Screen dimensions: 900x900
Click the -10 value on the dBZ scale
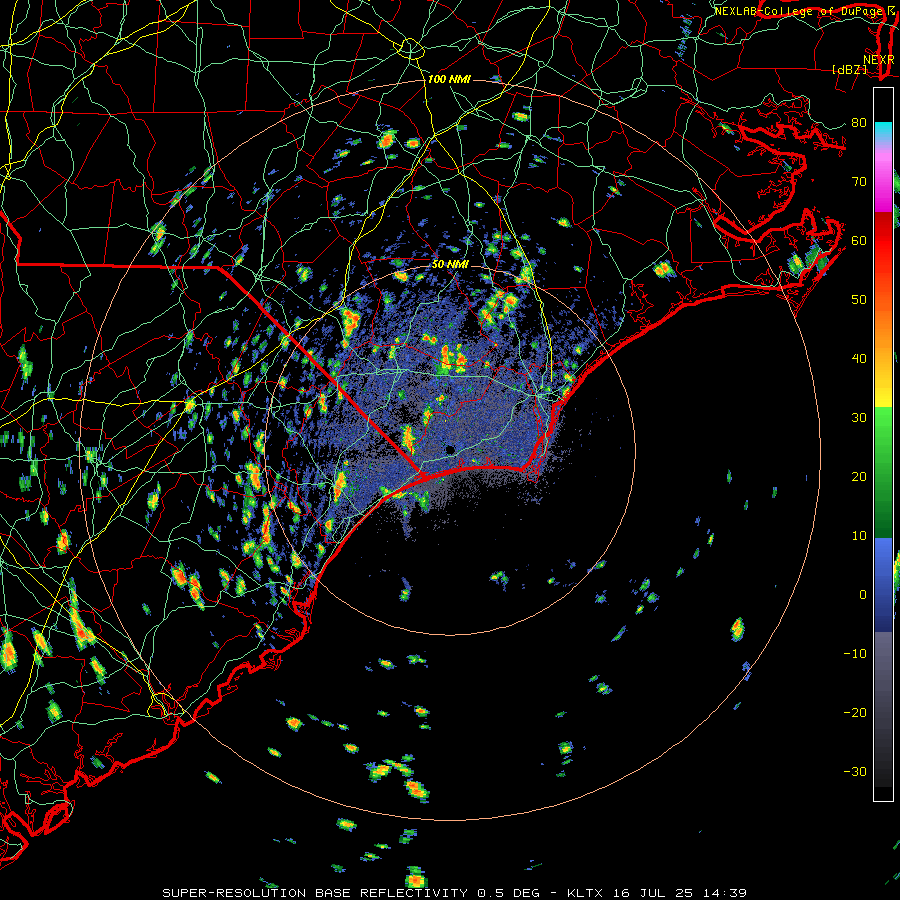tap(855, 653)
